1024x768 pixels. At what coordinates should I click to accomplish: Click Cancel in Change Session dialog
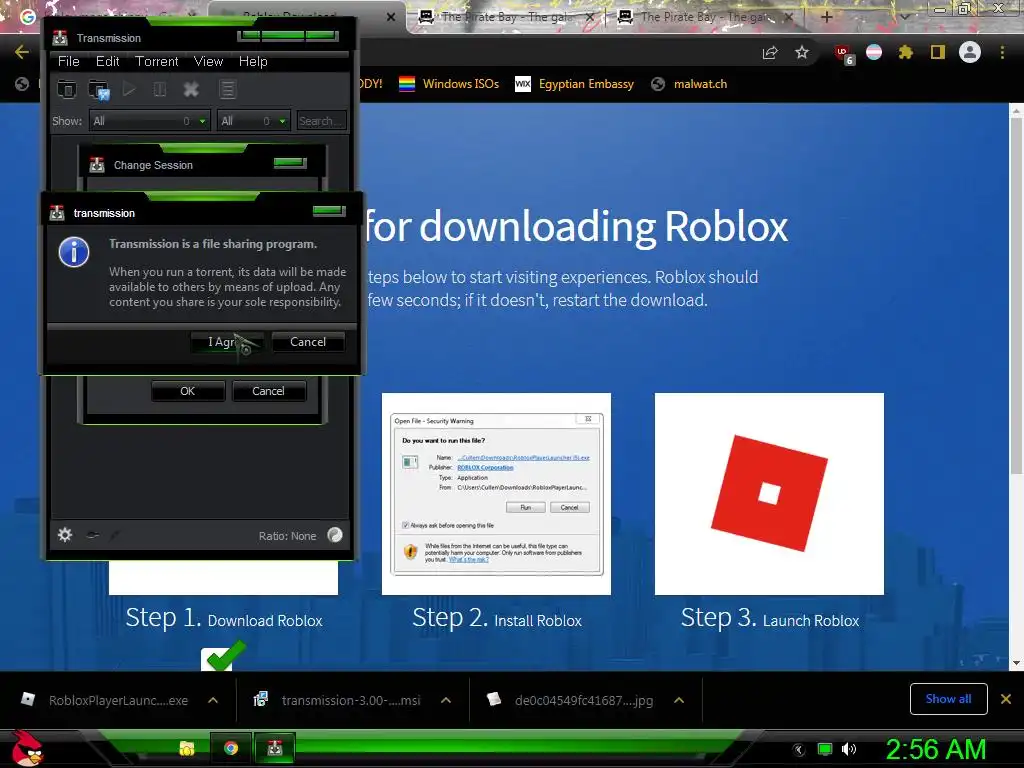pos(268,391)
